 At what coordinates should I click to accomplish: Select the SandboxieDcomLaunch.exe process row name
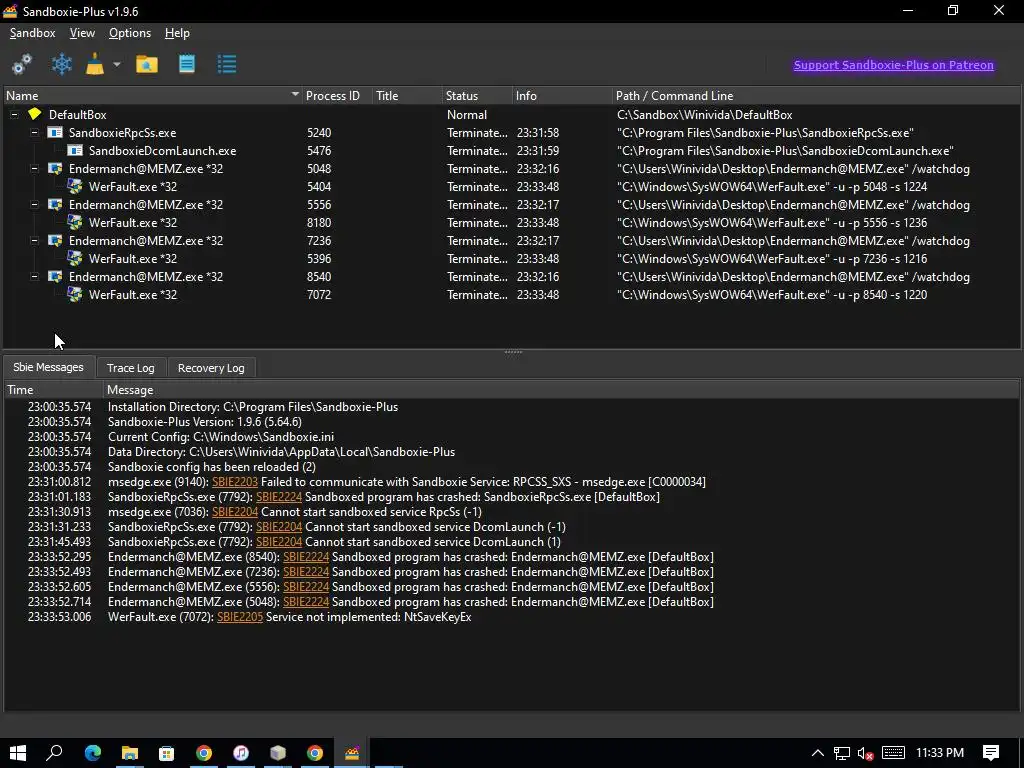coord(163,150)
